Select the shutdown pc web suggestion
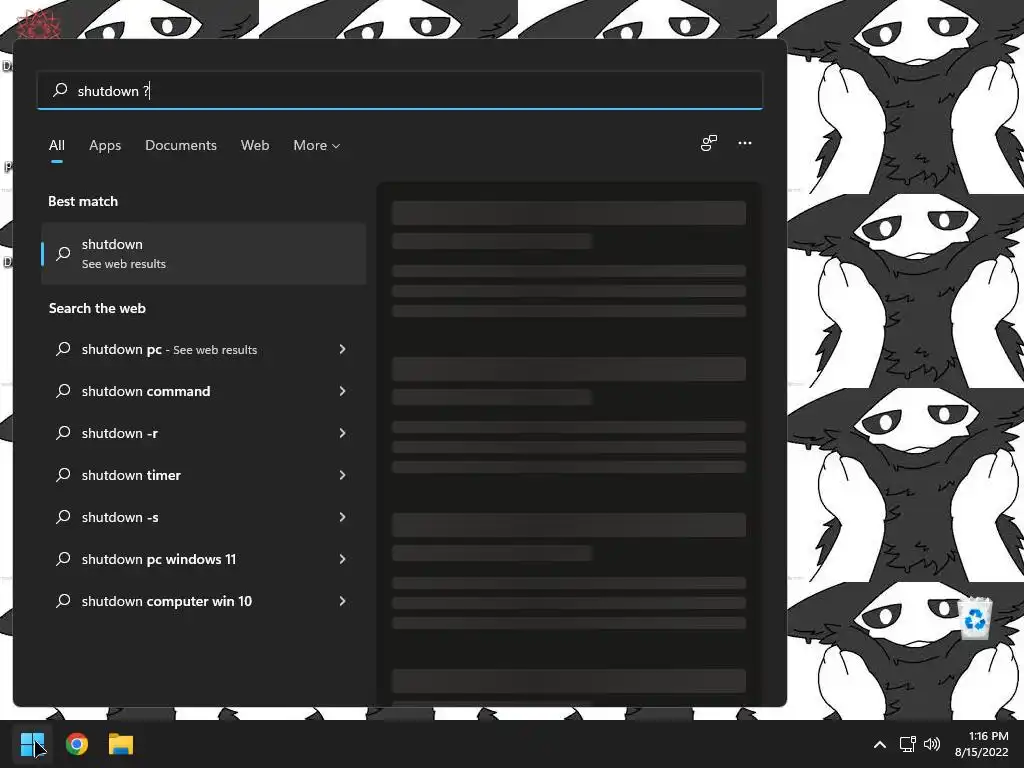This screenshot has width=1024, height=768. pyautogui.click(x=203, y=349)
